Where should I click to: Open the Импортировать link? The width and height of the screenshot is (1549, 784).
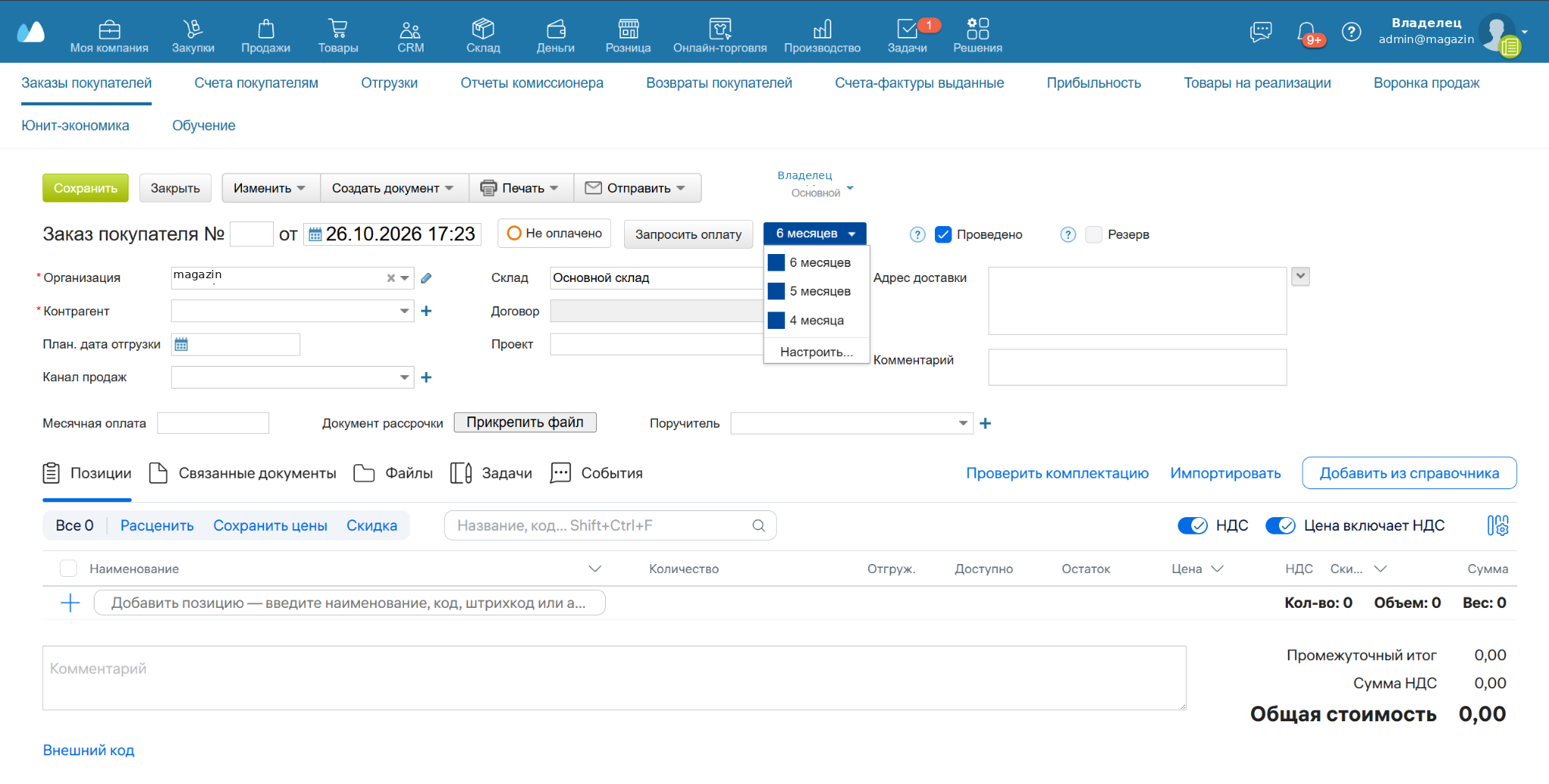(1225, 473)
